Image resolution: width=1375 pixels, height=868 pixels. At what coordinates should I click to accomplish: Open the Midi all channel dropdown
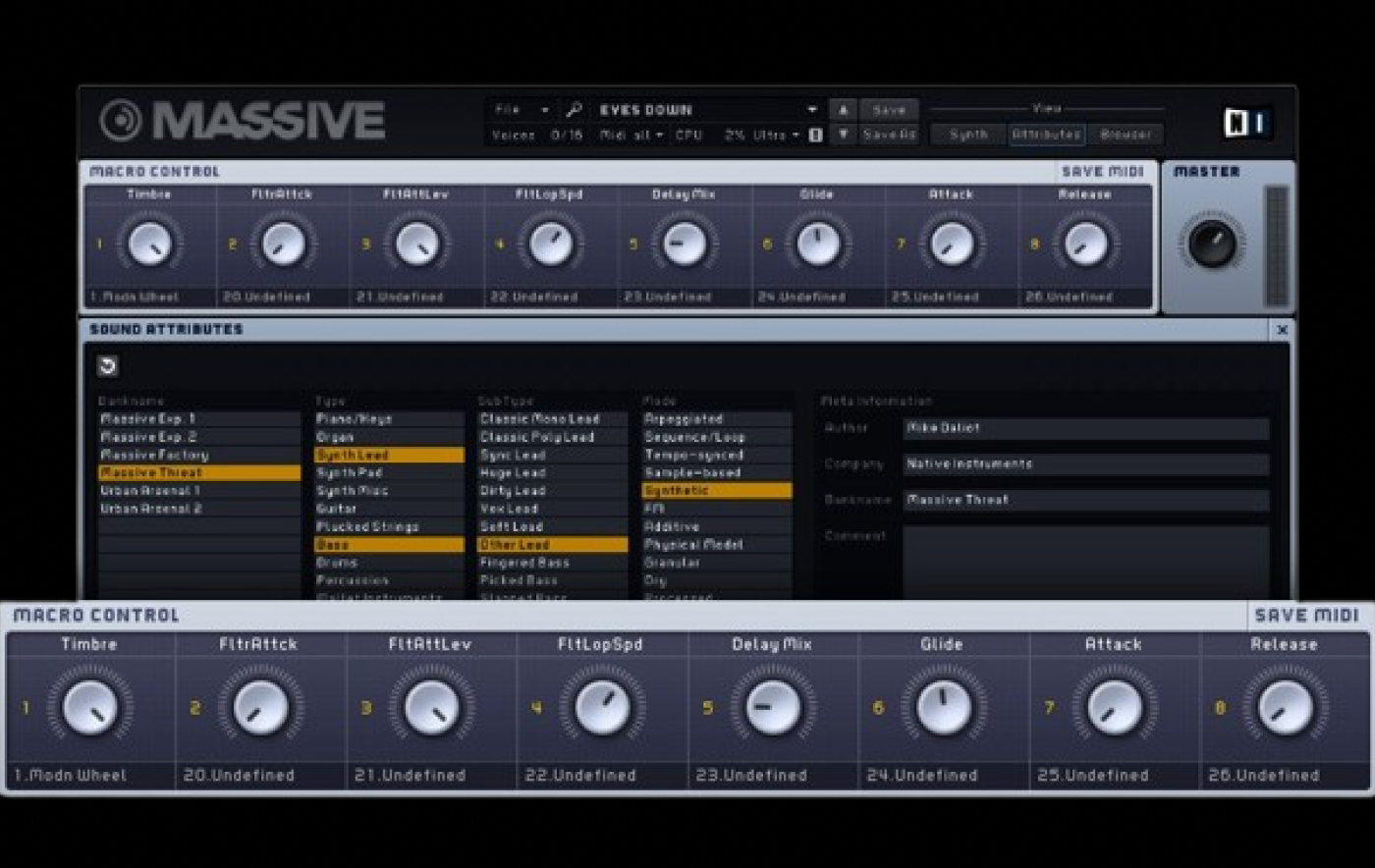[x=632, y=136]
